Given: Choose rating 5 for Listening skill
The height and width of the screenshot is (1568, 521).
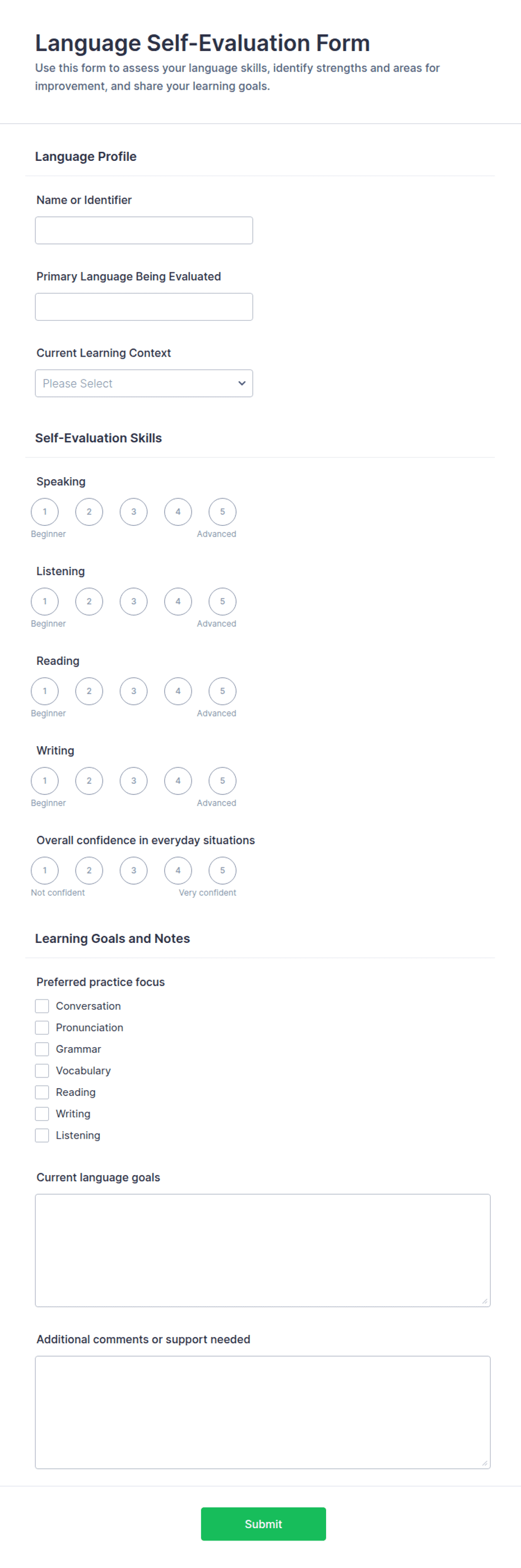Looking at the screenshot, I should pos(222,602).
